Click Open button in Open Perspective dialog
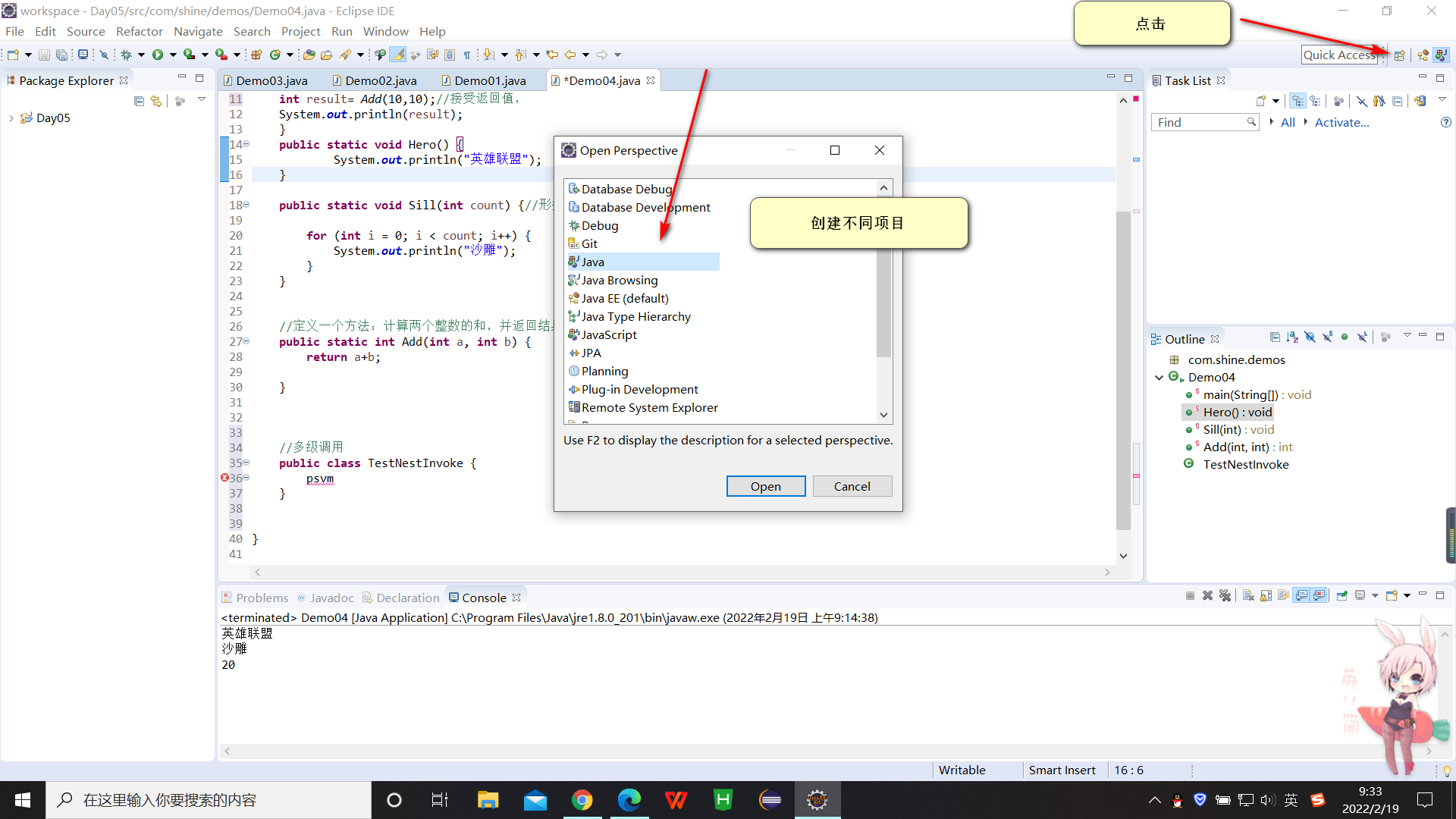Image resolution: width=1456 pixels, height=819 pixels. 766,486
